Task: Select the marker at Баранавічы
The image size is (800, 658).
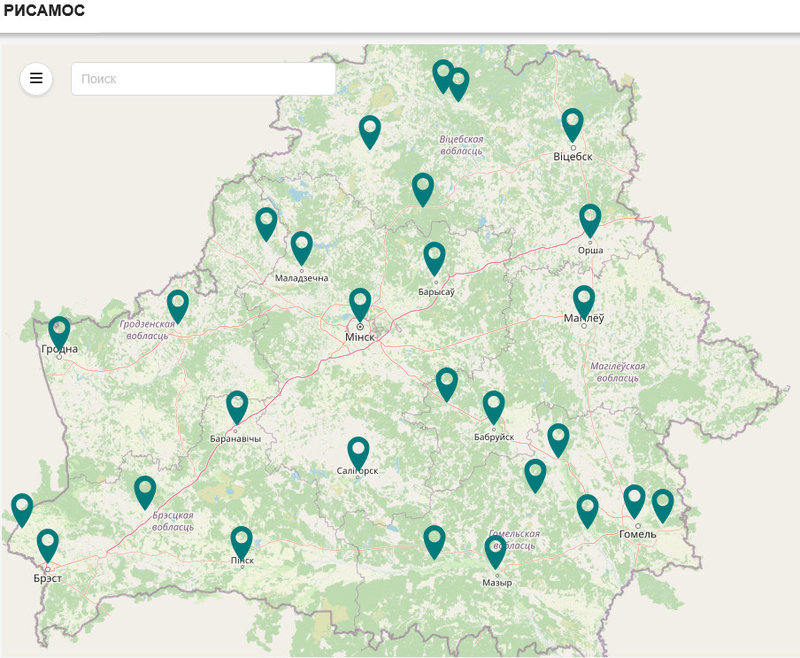Action: point(237,405)
